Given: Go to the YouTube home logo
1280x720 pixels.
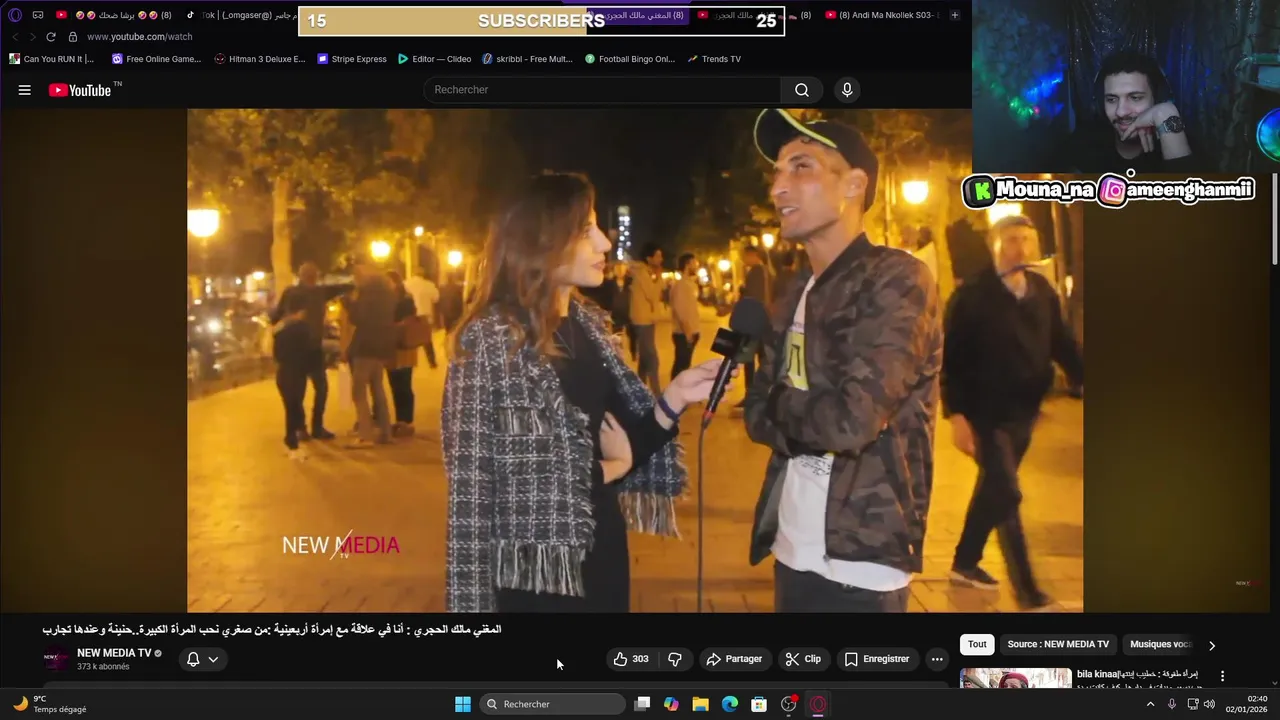Looking at the screenshot, I should pos(79,90).
